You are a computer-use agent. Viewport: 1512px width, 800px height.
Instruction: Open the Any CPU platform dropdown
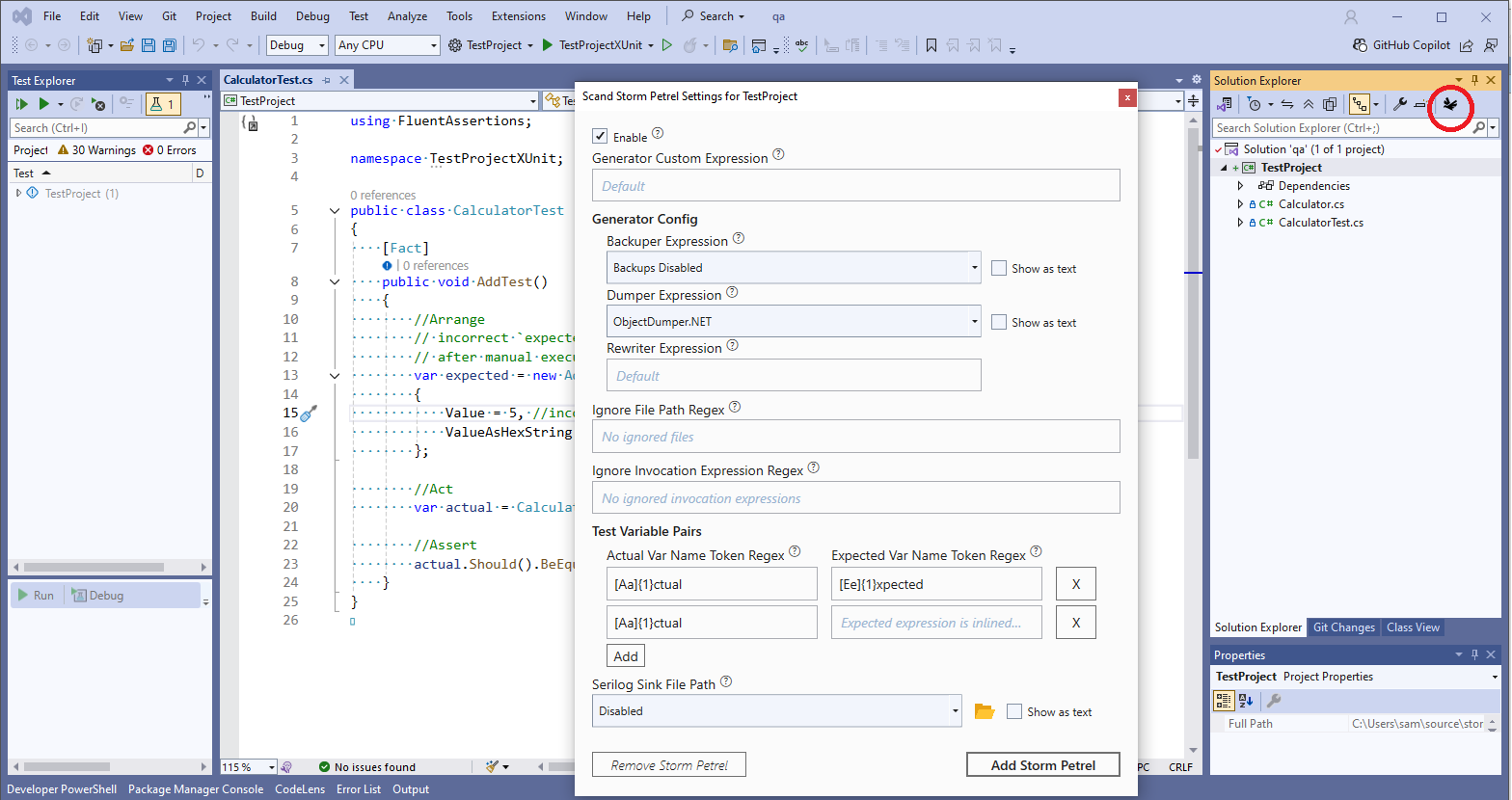click(x=388, y=45)
